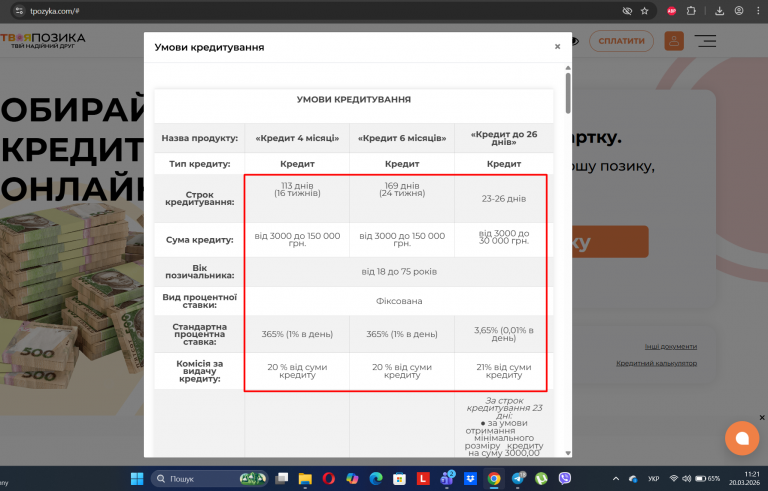Click the ТвояПозика logo
Image resolution: width=768 pixels, height=491 pixels.
[43, 40]
